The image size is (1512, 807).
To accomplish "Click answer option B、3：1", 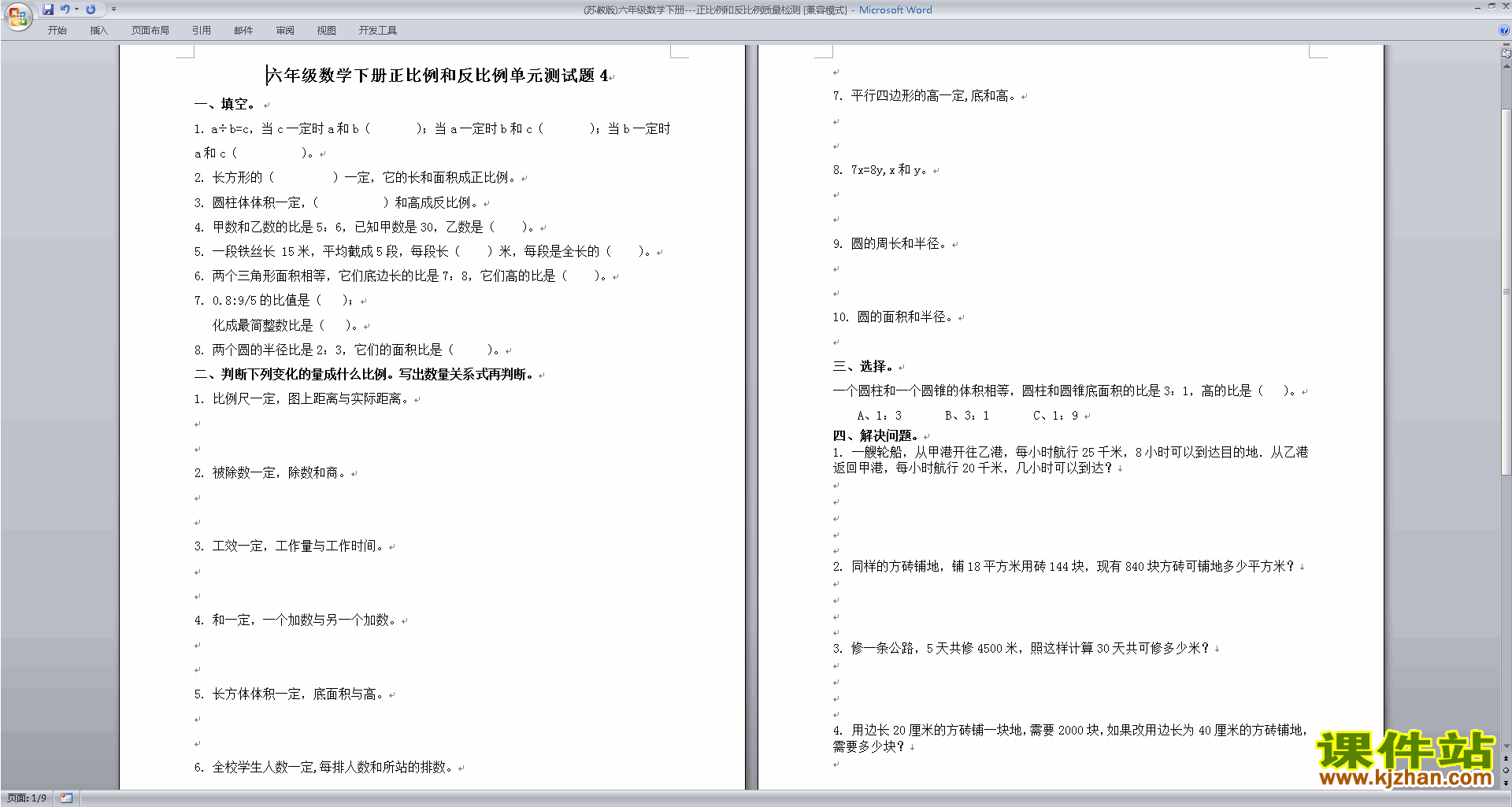I will pos(967,416).
